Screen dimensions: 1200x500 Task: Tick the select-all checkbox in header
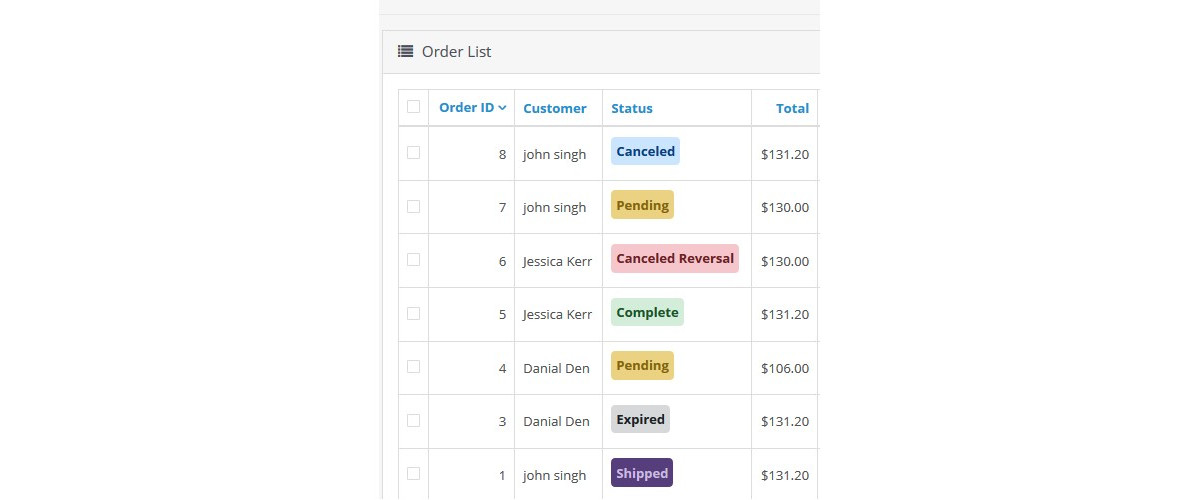[413, 107]
